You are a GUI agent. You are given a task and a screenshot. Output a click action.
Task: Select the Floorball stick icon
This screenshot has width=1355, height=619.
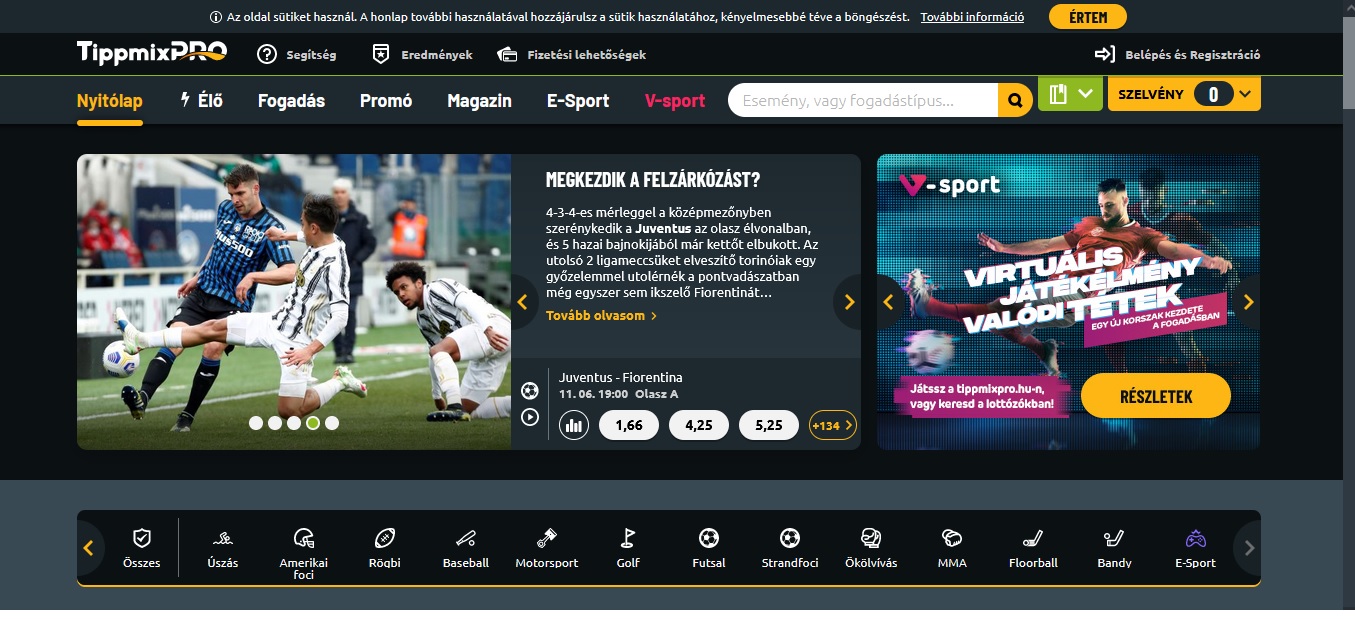pos(1033,538)
